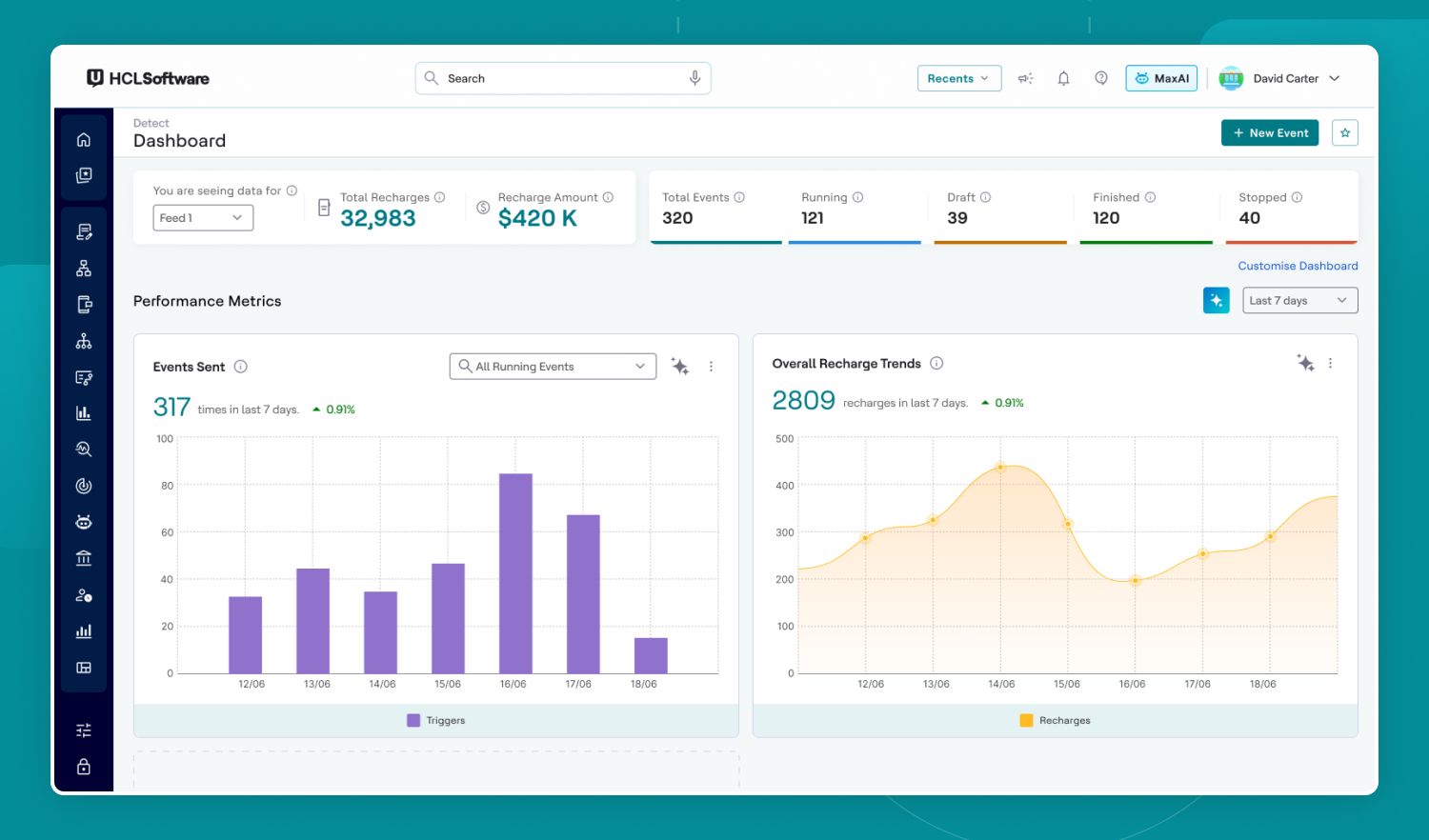Click the 16/06 bar in Events Sent chart
Viewport: 1429px width, 840px height.
point(515,573)
